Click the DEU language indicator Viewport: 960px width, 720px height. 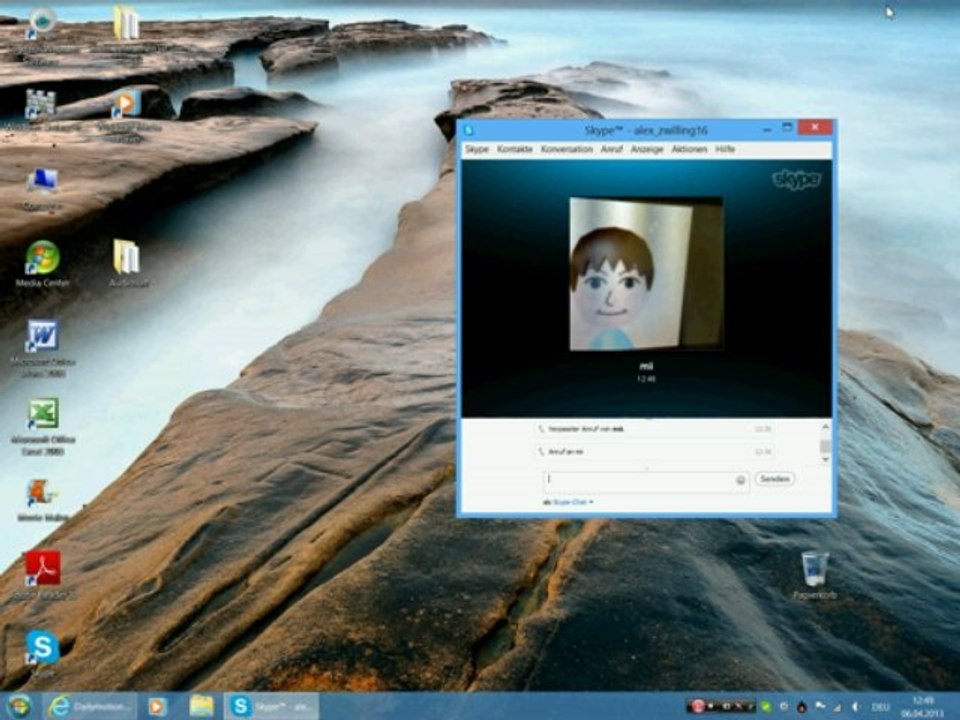880,707
